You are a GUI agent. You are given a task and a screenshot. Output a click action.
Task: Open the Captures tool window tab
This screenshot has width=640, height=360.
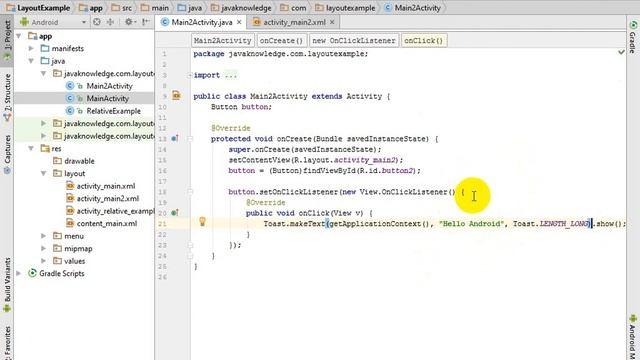pos(7,154)
